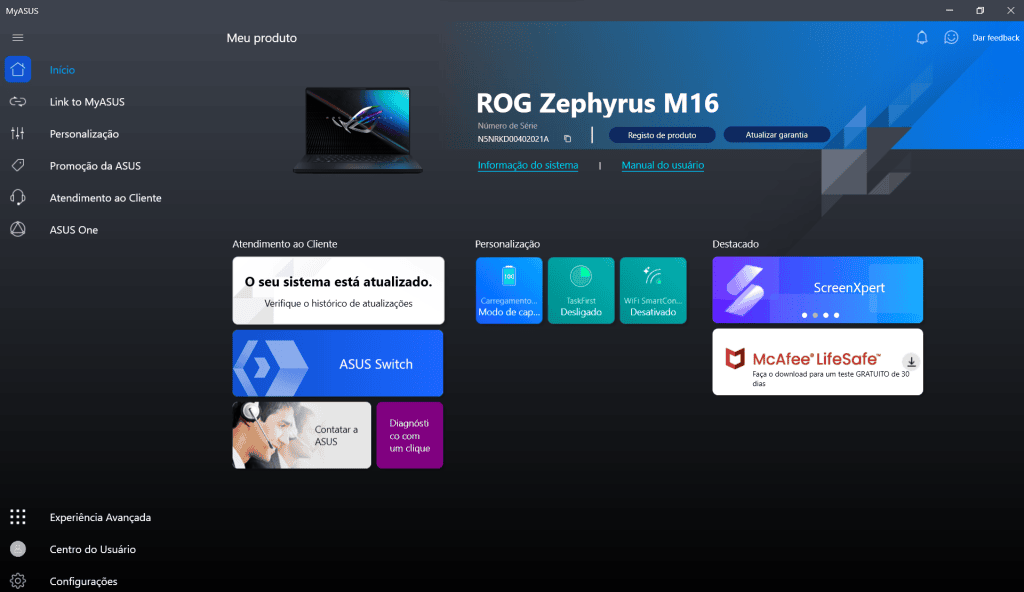Open Configurações at the bottom sidebar

point(82,581)
